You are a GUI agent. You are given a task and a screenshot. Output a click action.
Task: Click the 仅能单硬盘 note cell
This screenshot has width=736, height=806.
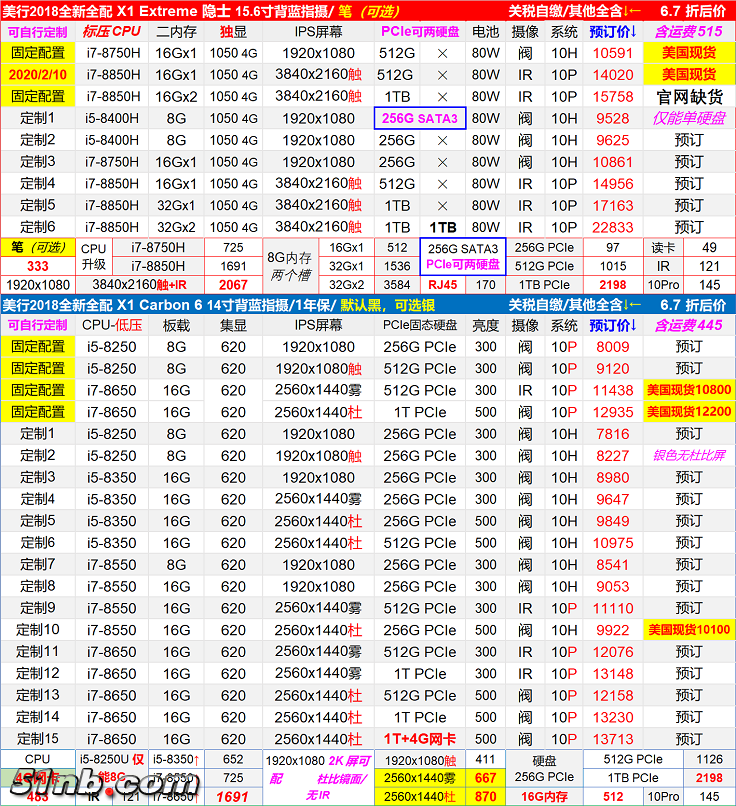point(689,118)
